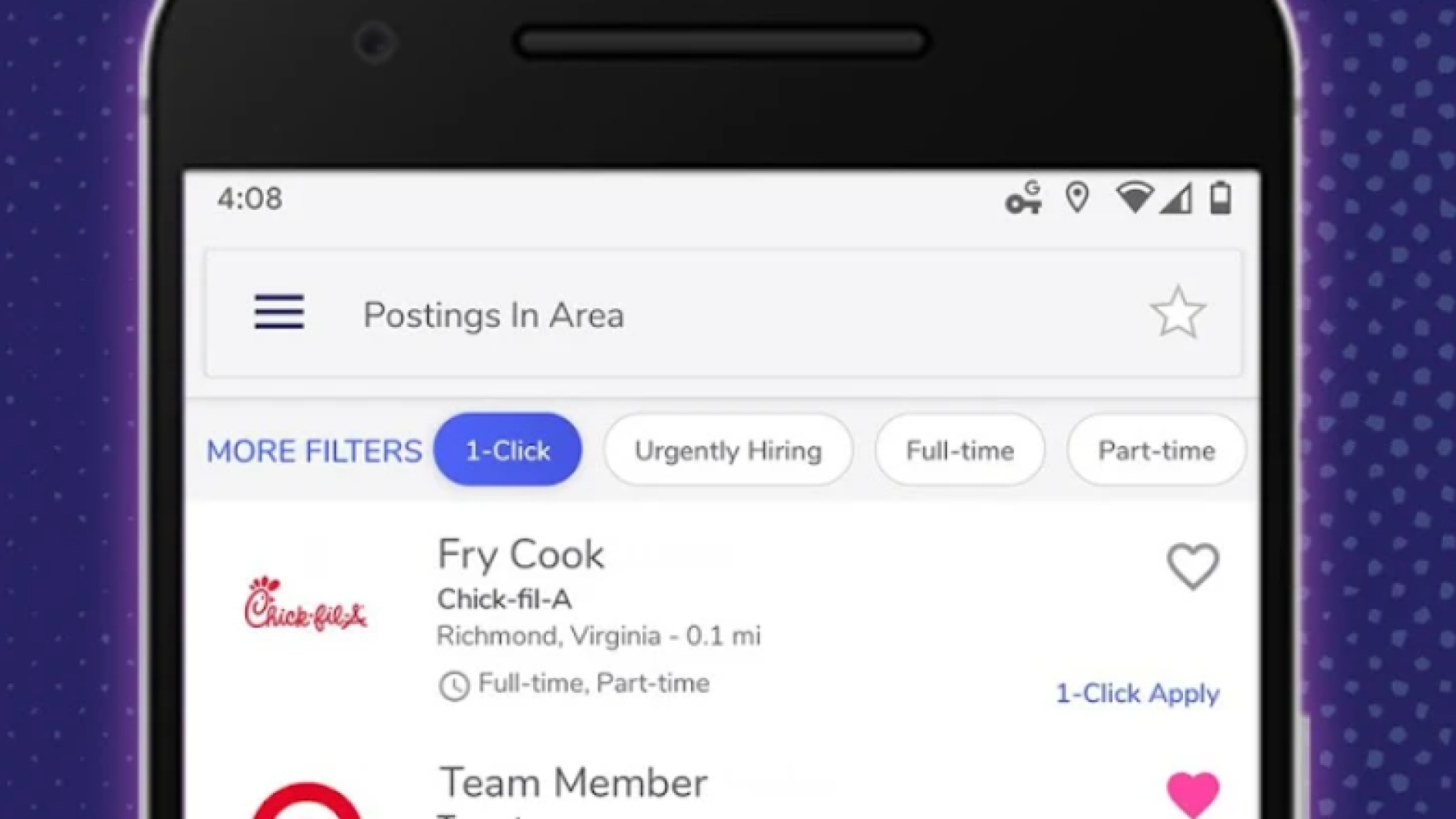Select the Urgently Hiring tab

(728, 450)
